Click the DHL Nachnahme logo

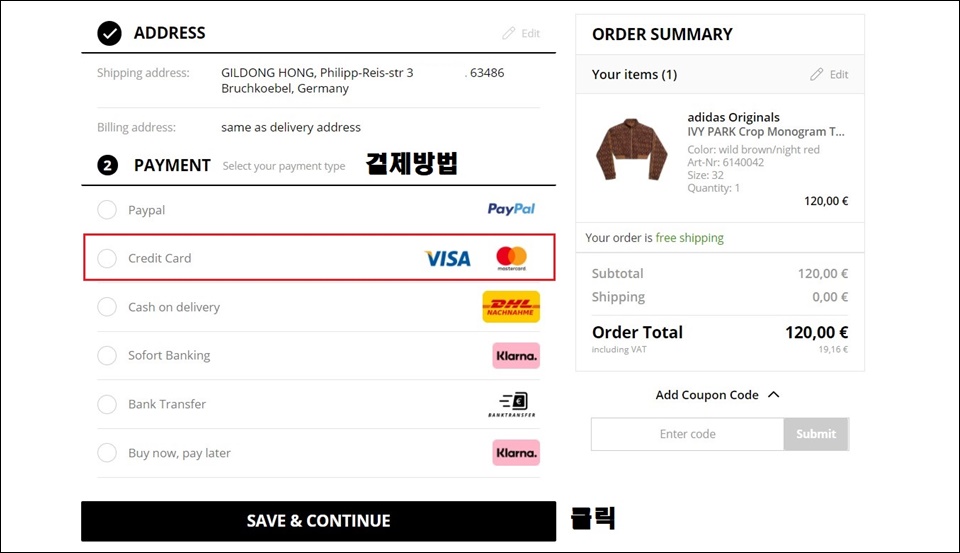point(511,306)
